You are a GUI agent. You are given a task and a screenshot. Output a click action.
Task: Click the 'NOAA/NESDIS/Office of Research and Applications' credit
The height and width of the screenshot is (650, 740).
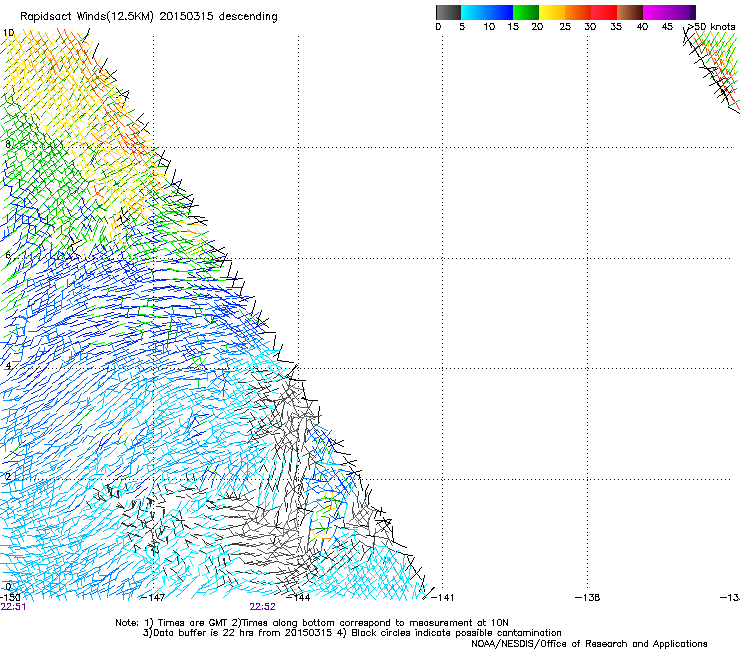(x=589, y=644)
